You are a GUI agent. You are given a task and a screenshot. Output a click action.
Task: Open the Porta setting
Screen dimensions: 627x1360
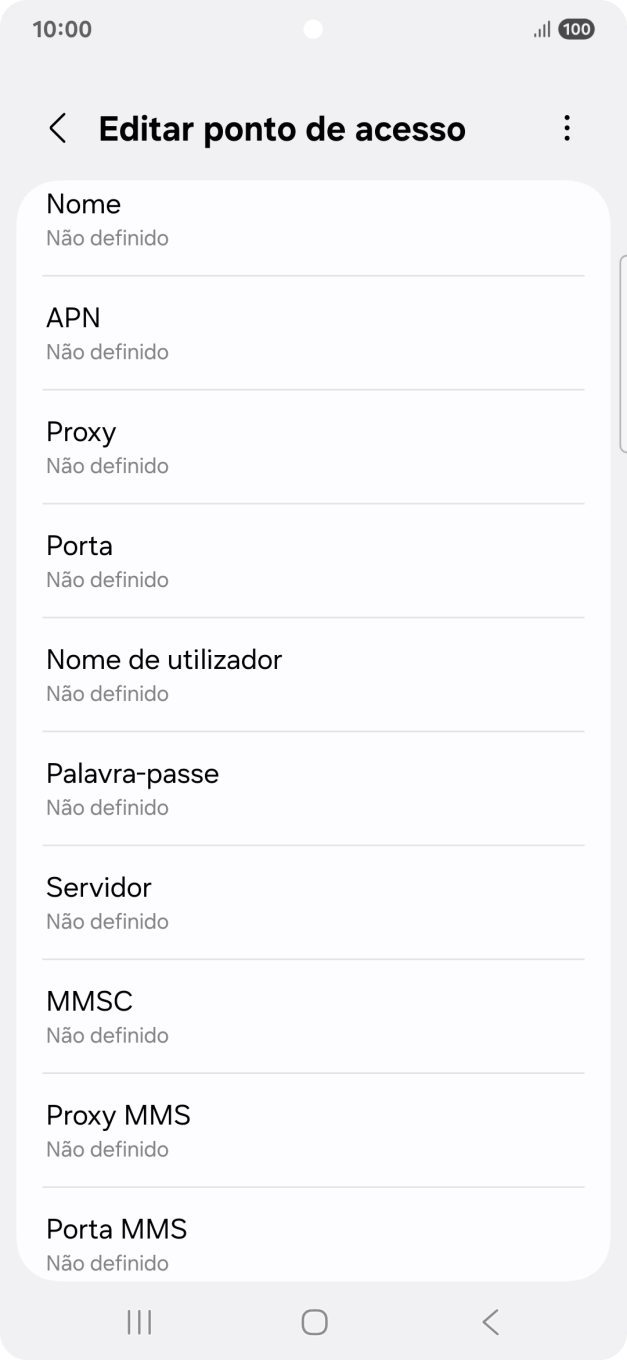[x=313, y=560]
